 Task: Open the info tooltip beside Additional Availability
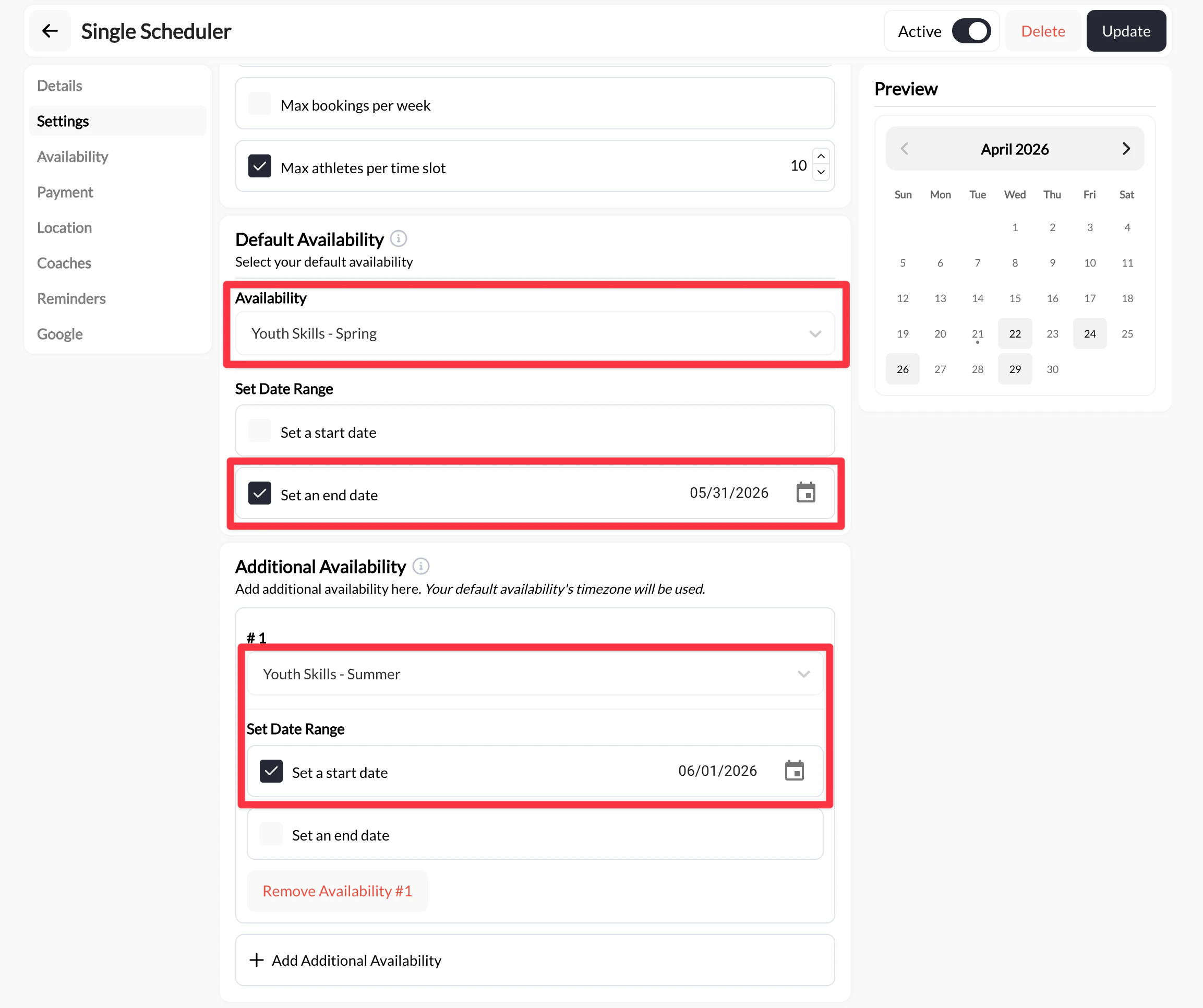tap(422, 566)
